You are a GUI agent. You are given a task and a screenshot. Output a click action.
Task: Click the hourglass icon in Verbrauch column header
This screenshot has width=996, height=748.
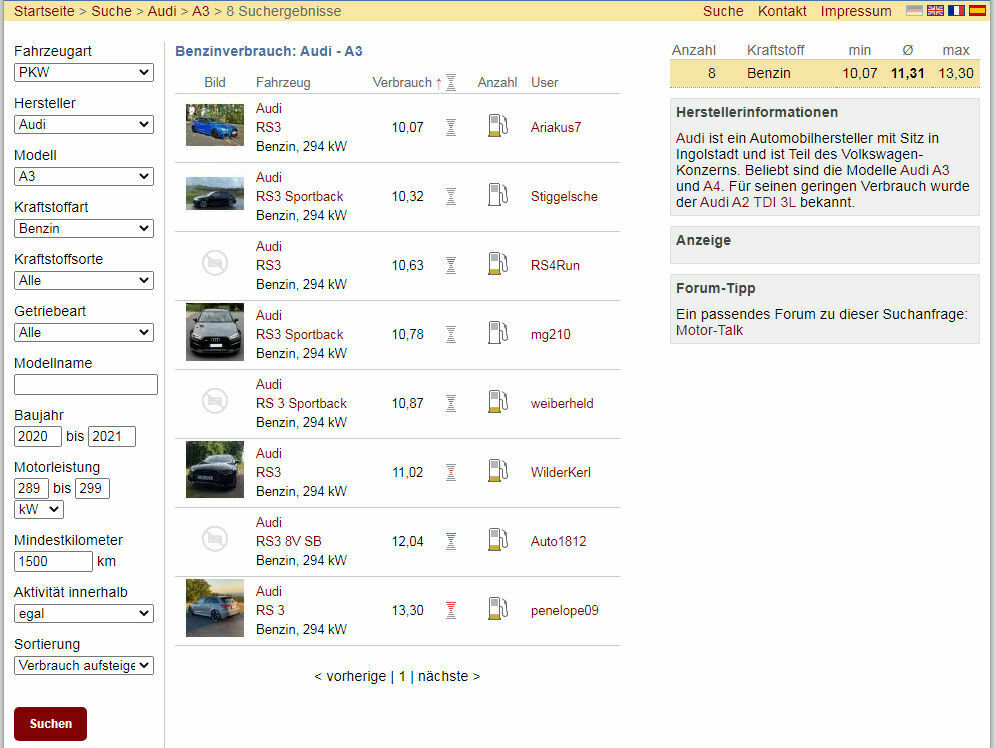point(451,82)
